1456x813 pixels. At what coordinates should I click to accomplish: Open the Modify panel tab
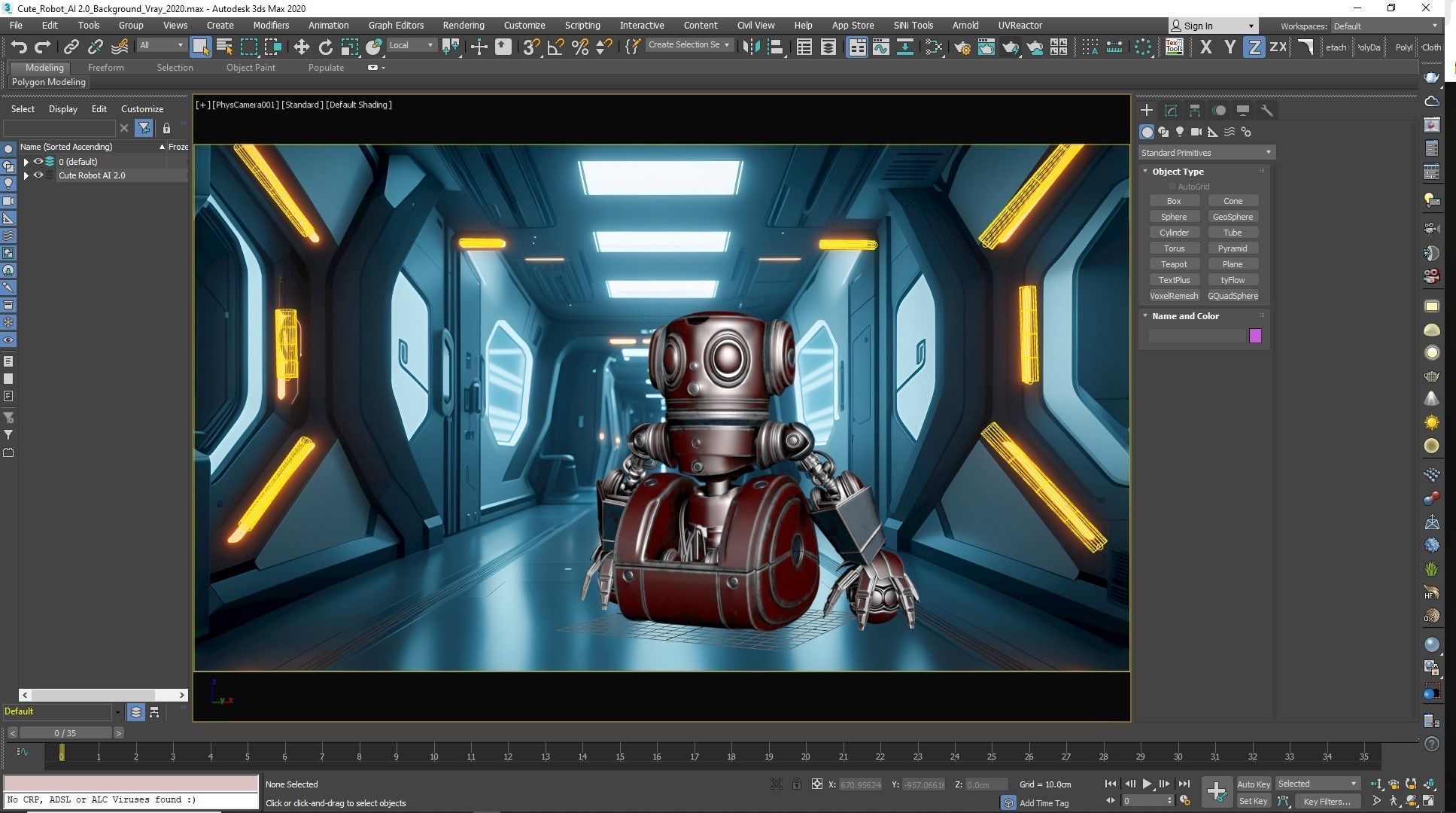(x=1171, y=111)
